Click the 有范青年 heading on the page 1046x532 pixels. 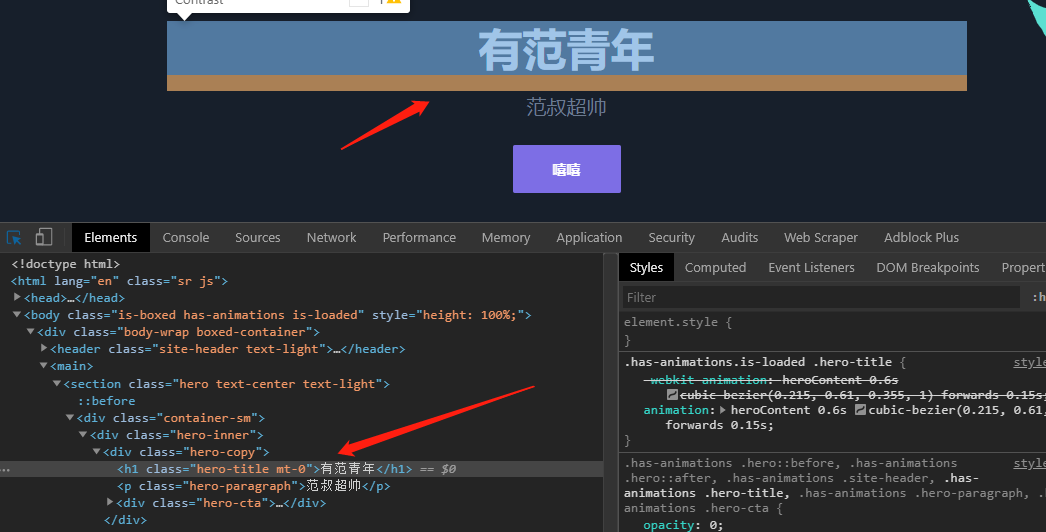pyautogui.click(x=566, y=50)
